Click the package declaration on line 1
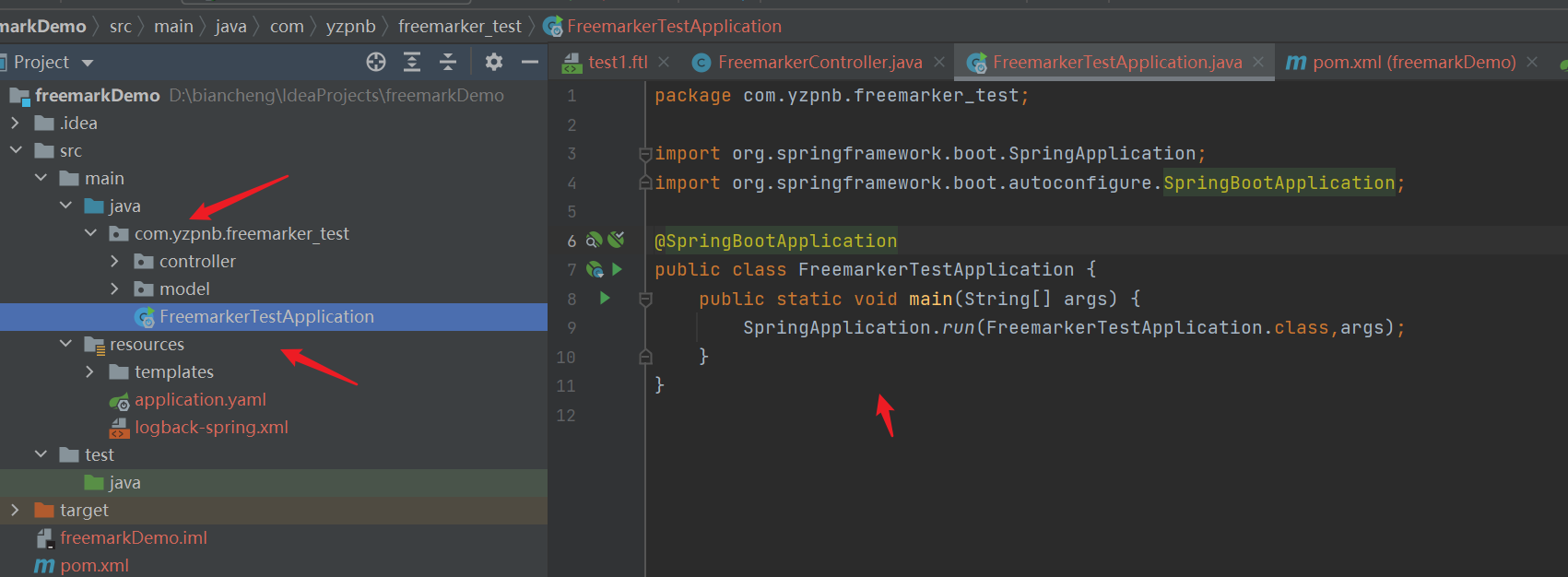The width and height of the screenshot is (1568, 577). point(842,95)
